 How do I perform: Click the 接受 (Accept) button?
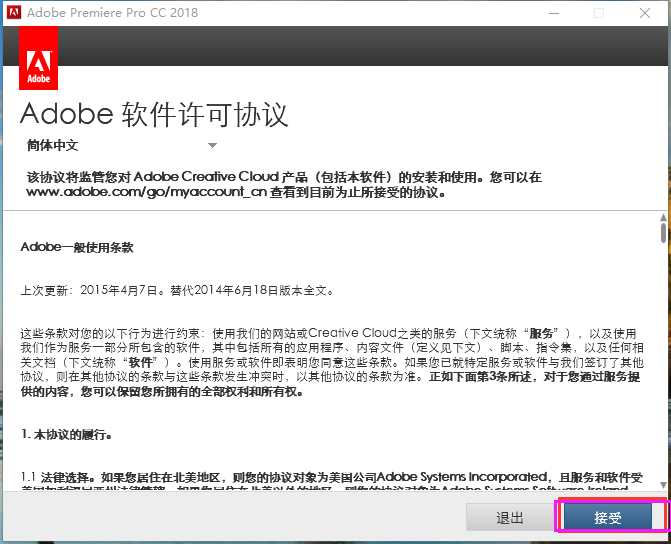[608, 517]
